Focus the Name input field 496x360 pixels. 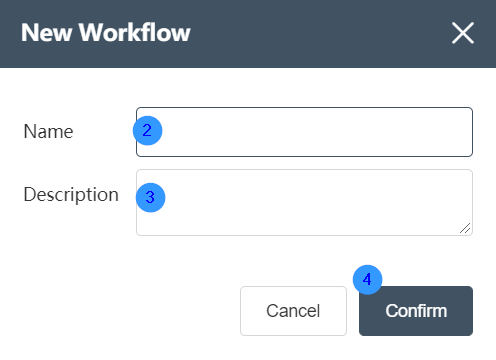304,132
